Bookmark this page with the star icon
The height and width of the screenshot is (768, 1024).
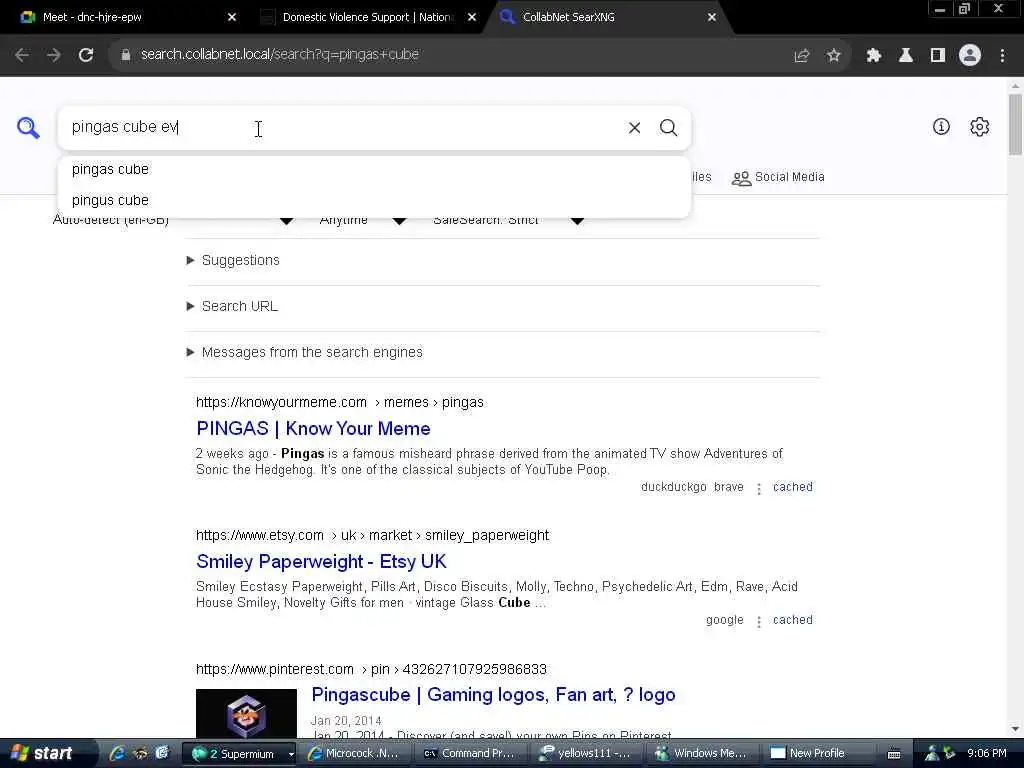click(833, 56)
